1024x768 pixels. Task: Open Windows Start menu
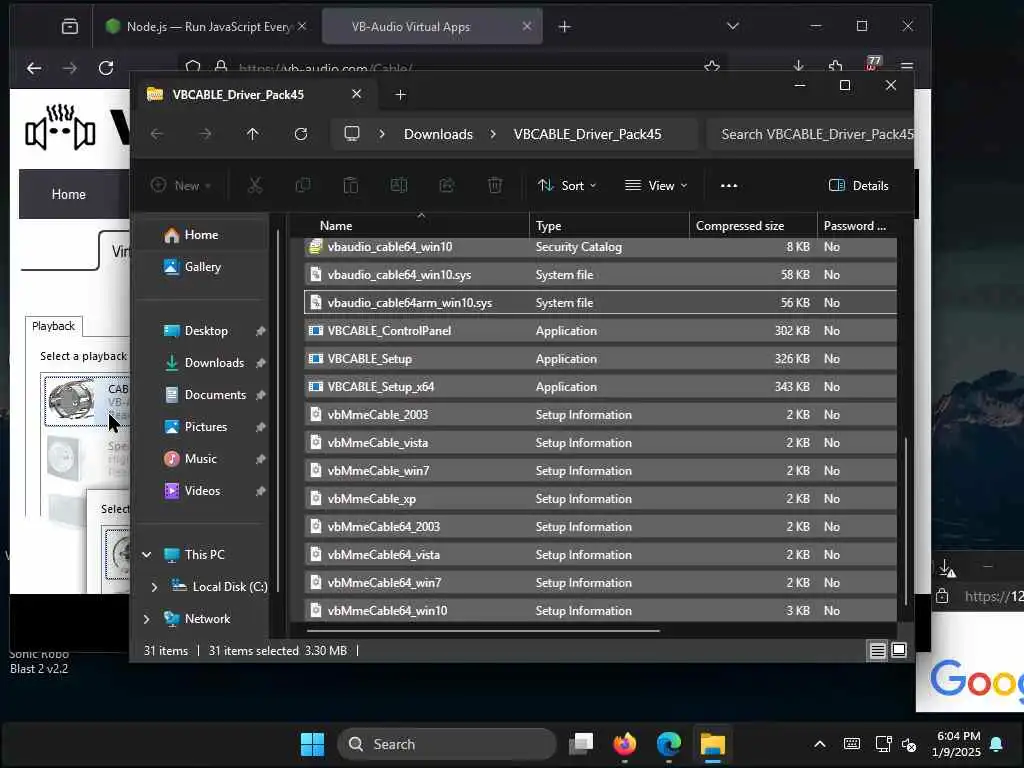312,744
